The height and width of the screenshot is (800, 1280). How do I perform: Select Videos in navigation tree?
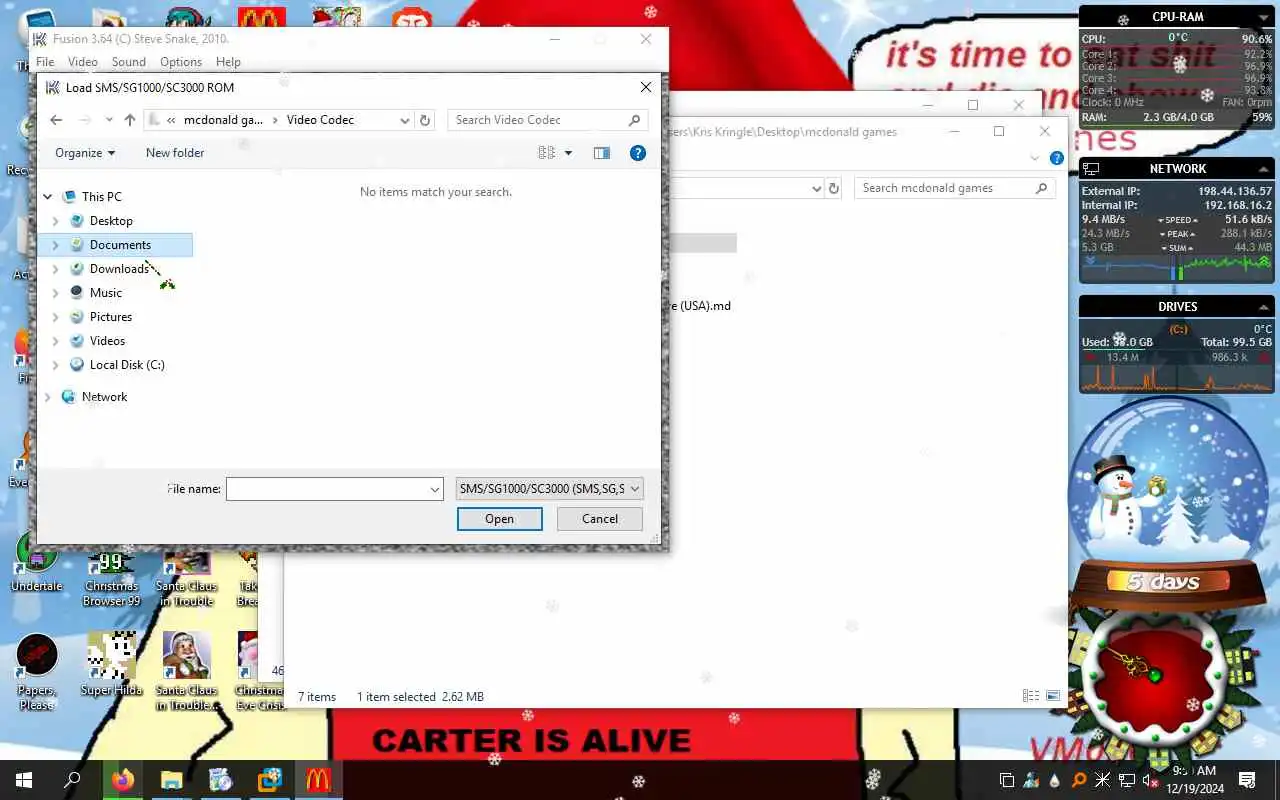107,341
